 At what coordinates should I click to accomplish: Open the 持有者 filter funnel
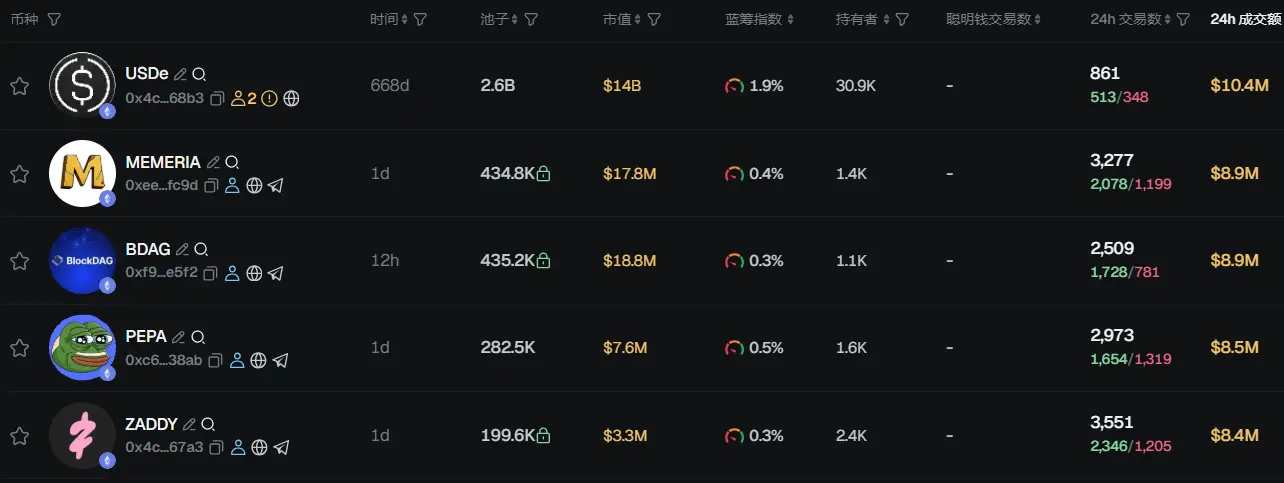(902, 20)
